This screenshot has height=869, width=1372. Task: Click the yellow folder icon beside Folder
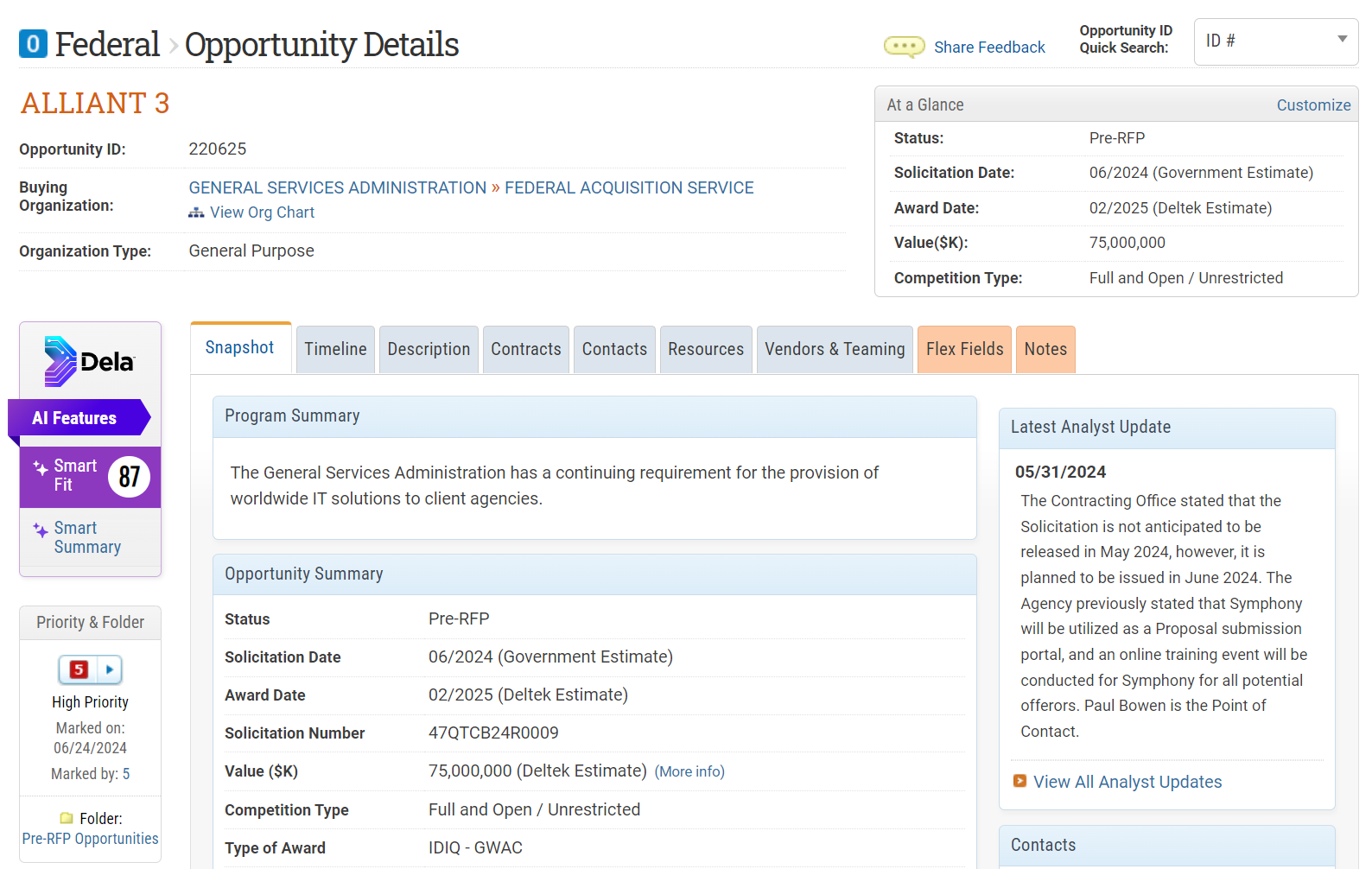(x=67, y=818)
